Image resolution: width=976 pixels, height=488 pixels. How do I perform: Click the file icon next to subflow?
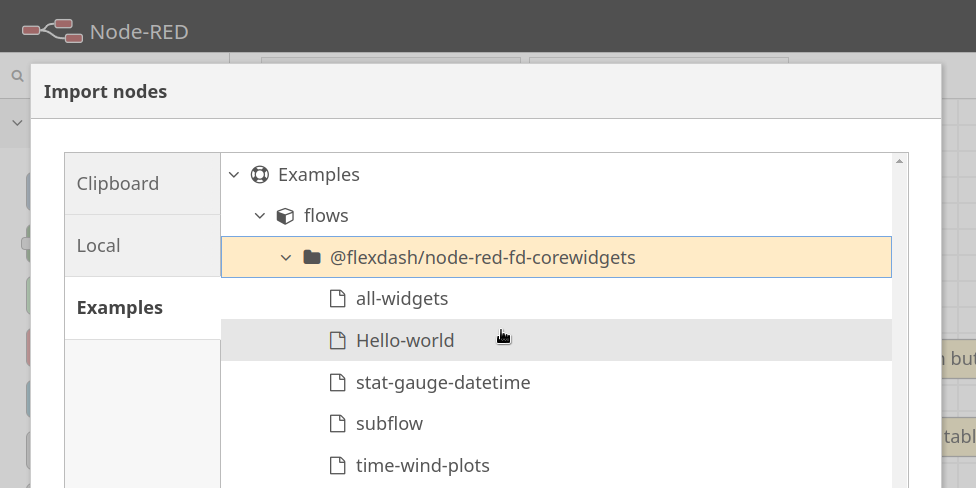point(337,424)
